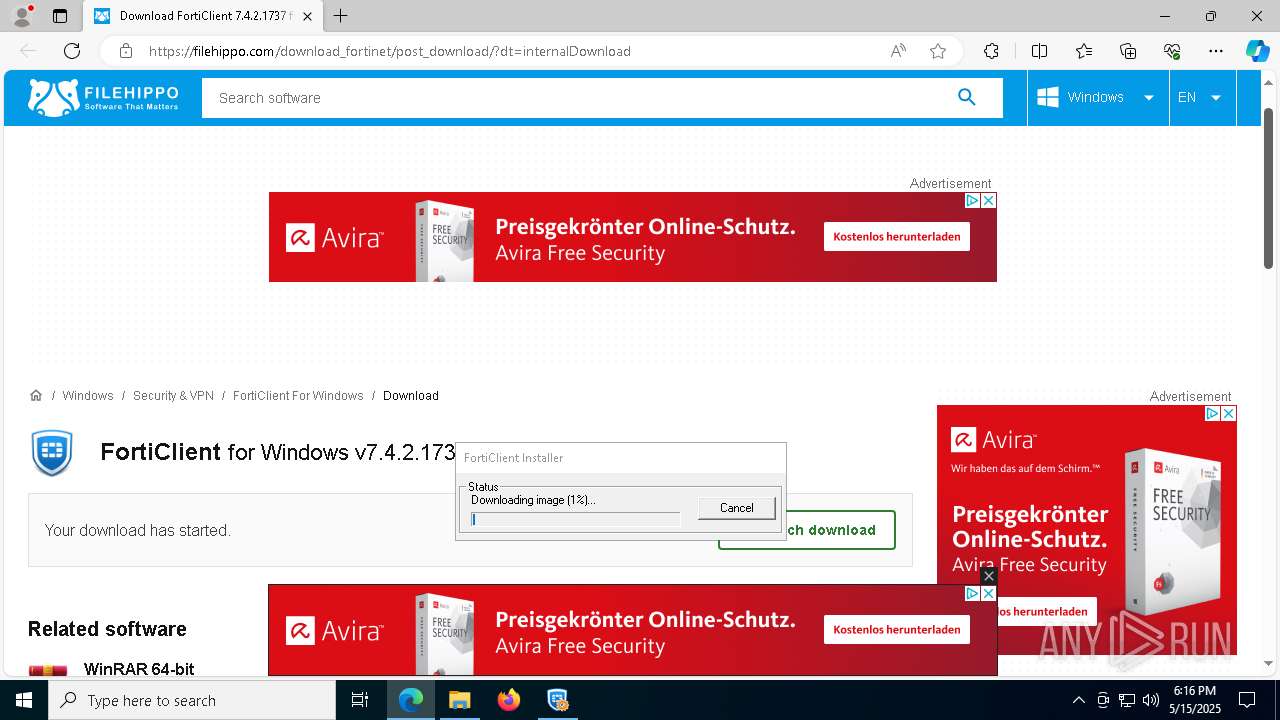Cancel the FortiClient Installer download
The width and height of the screenshot is (1280, 720).
click(737, 508)
